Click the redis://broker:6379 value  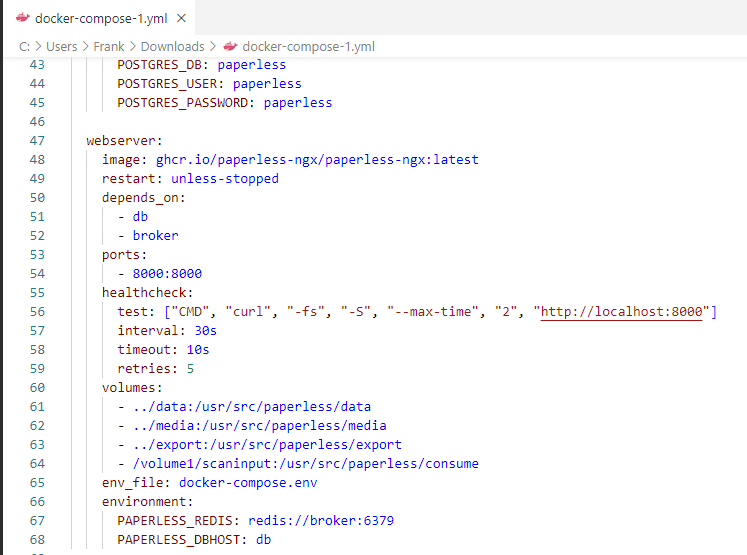point(321,520)
